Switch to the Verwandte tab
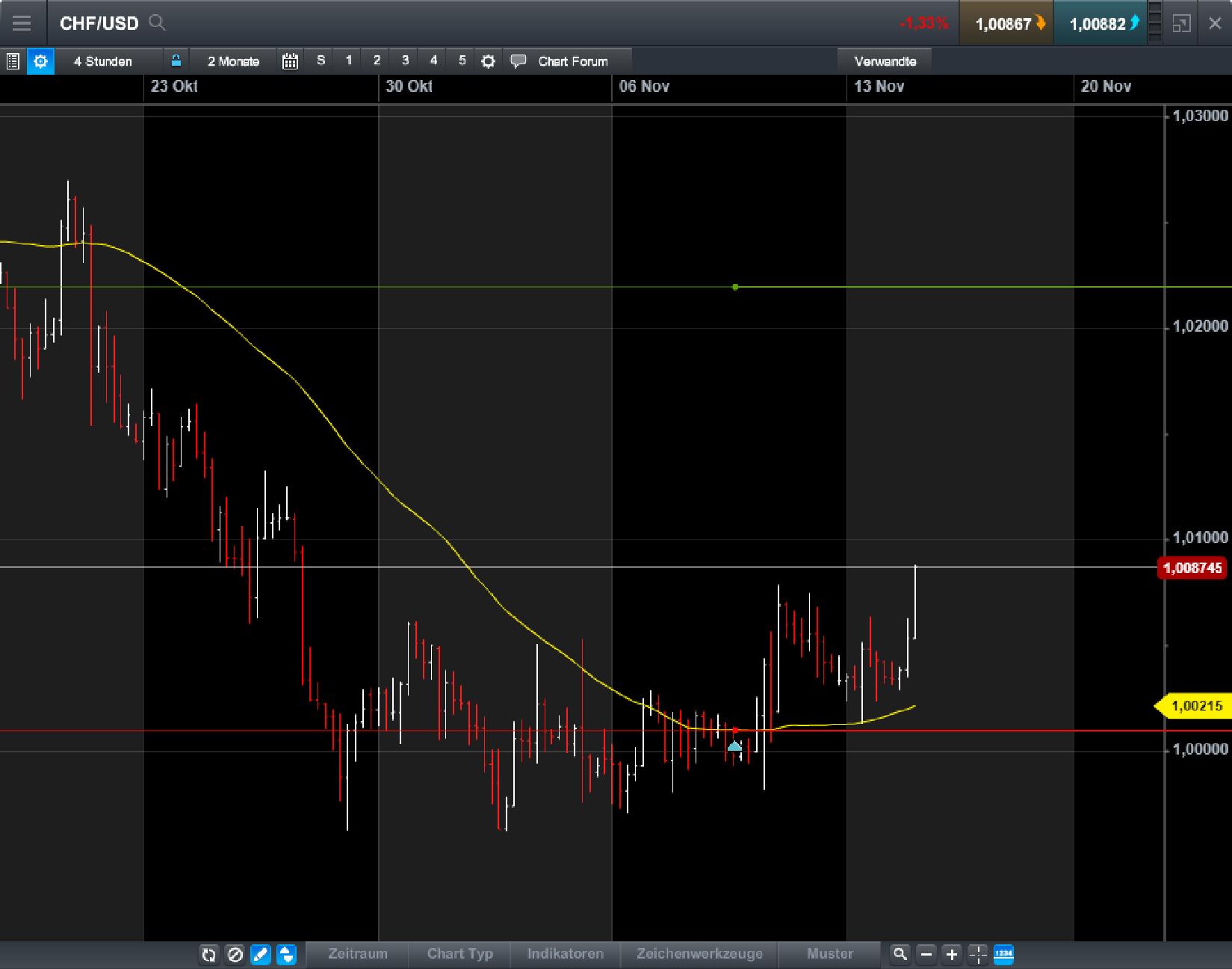Image resolution: width=1232 pixels, height=969 pixels. click(x=885, y=61)
